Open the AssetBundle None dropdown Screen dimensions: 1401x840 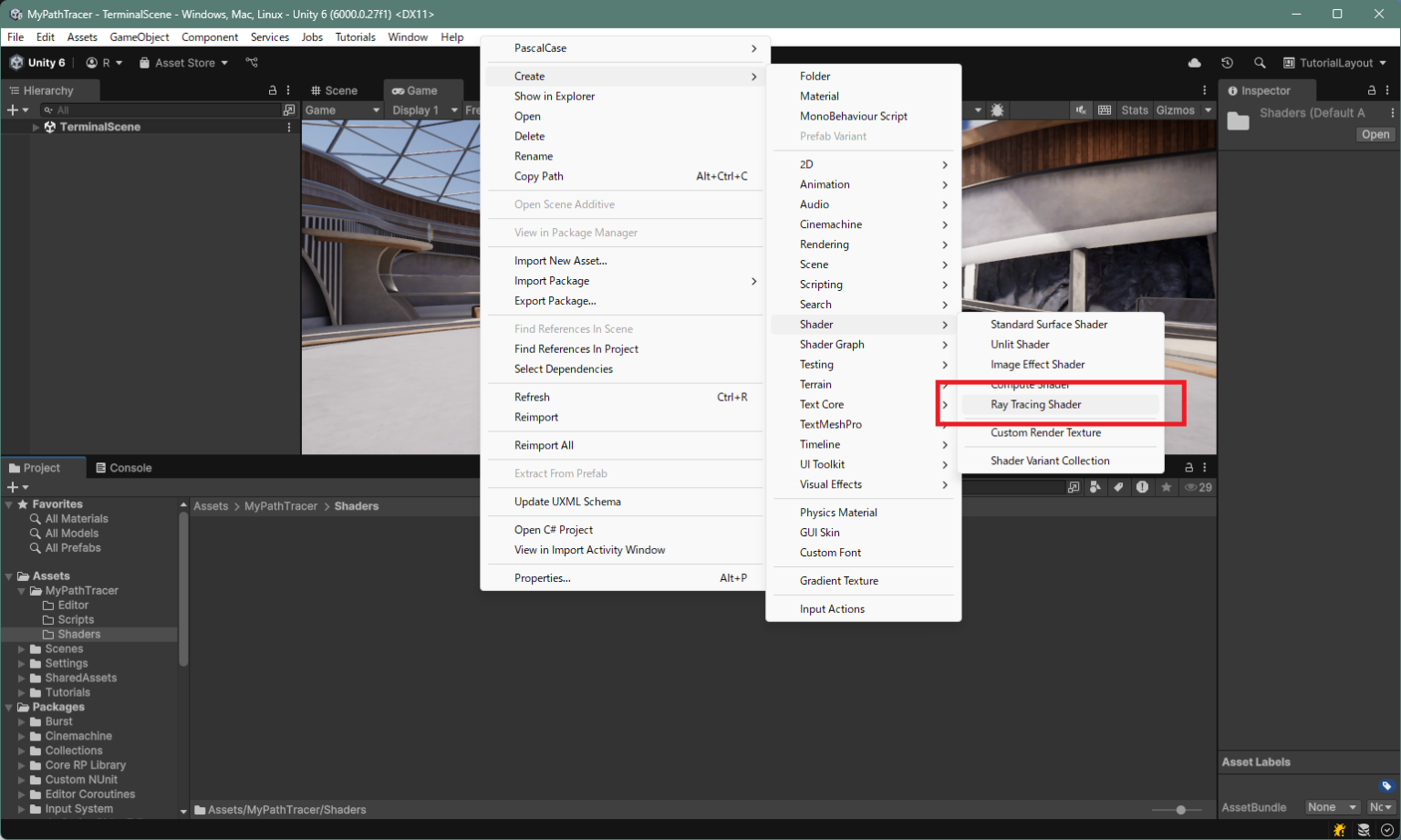1332,807
